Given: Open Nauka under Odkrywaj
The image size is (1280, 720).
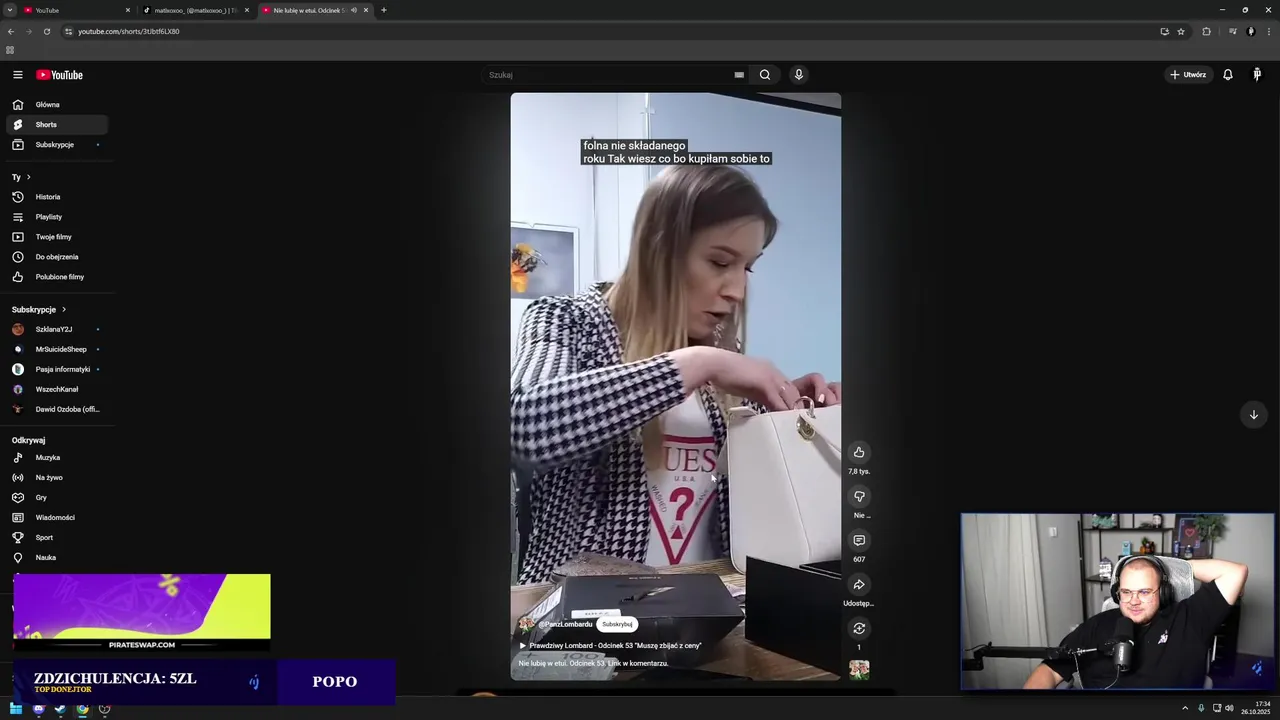Looking at the screenshot, I should [56, 558].
